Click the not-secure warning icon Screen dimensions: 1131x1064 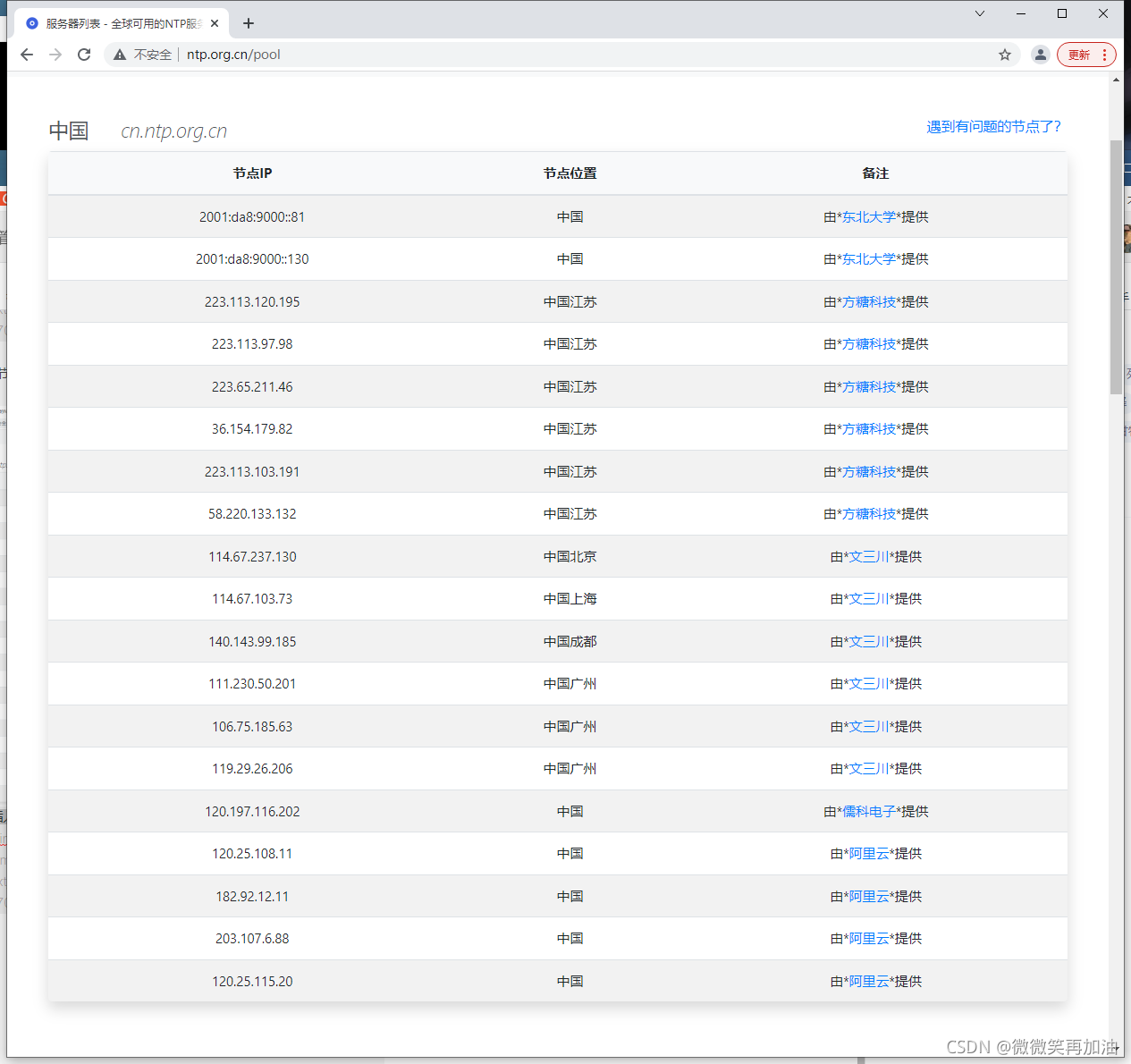point(120,55)
